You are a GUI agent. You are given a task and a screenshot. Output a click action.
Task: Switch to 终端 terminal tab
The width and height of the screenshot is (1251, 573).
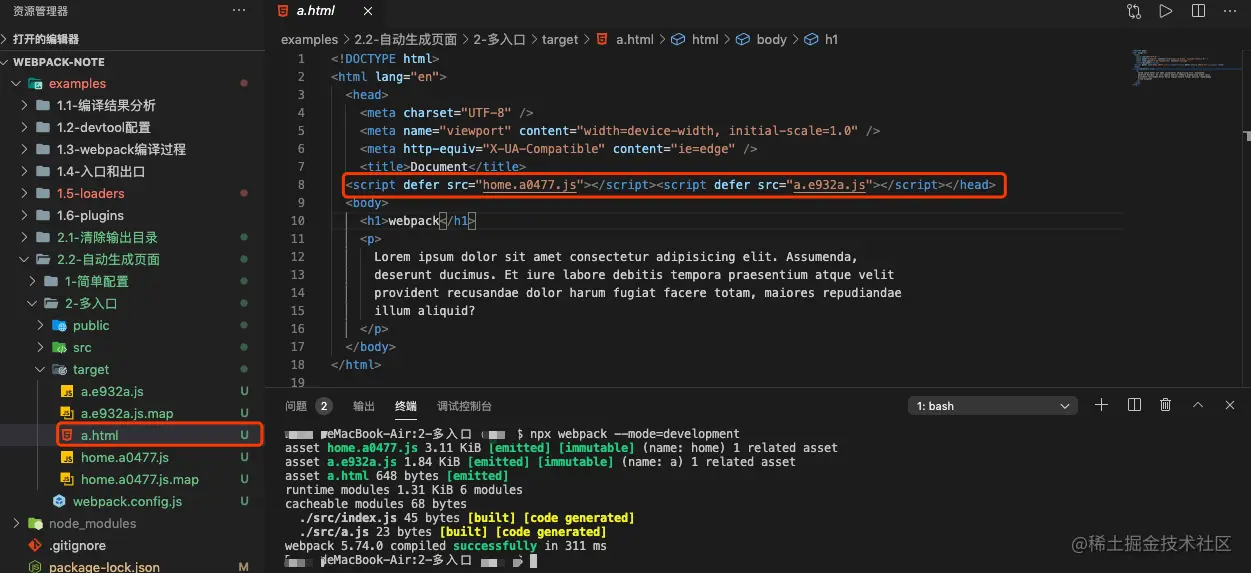coord(406,406)
